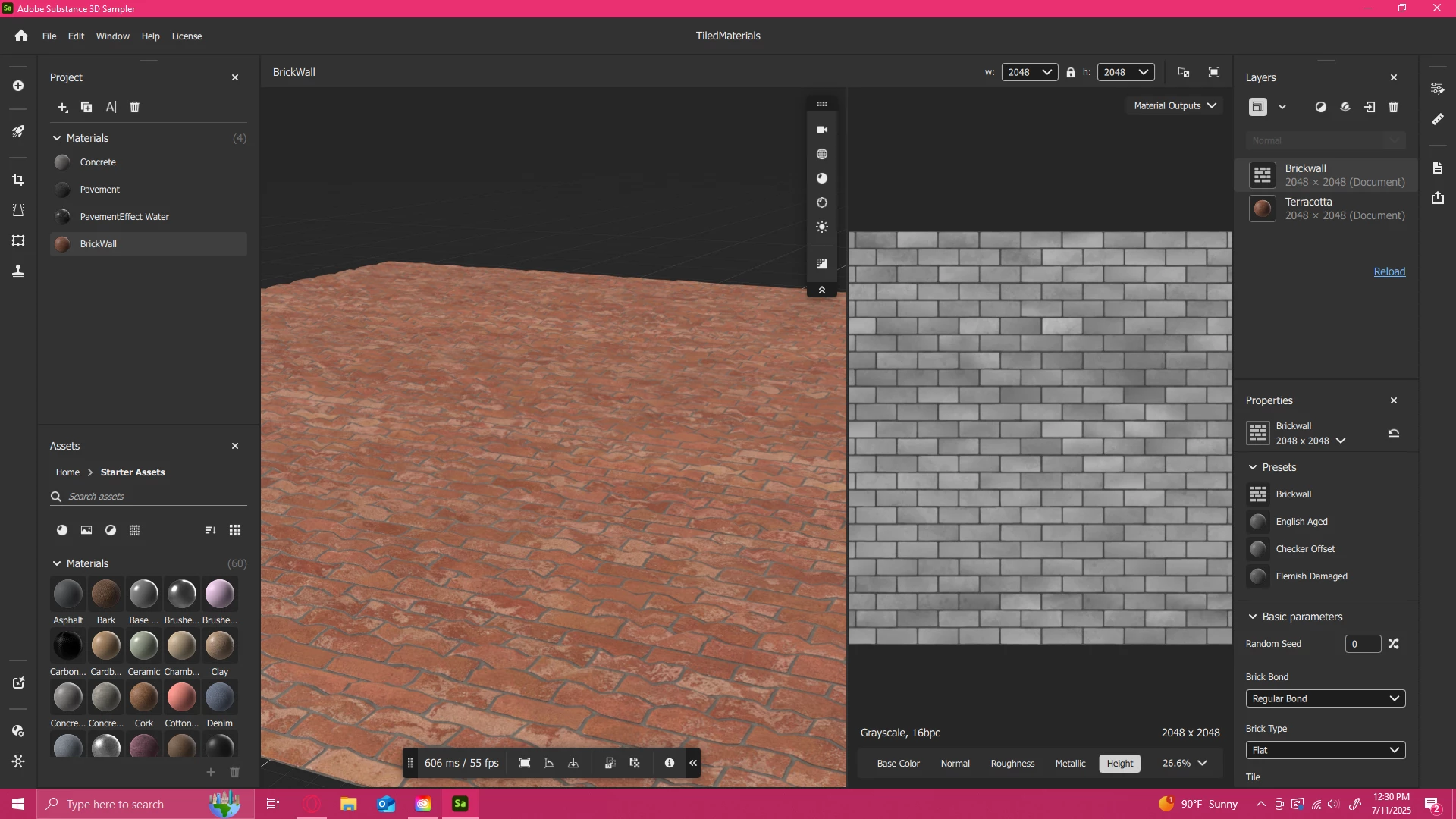Click the environment globe icon
This screenshot has height=819, width=1456.
tap(821, 154)
